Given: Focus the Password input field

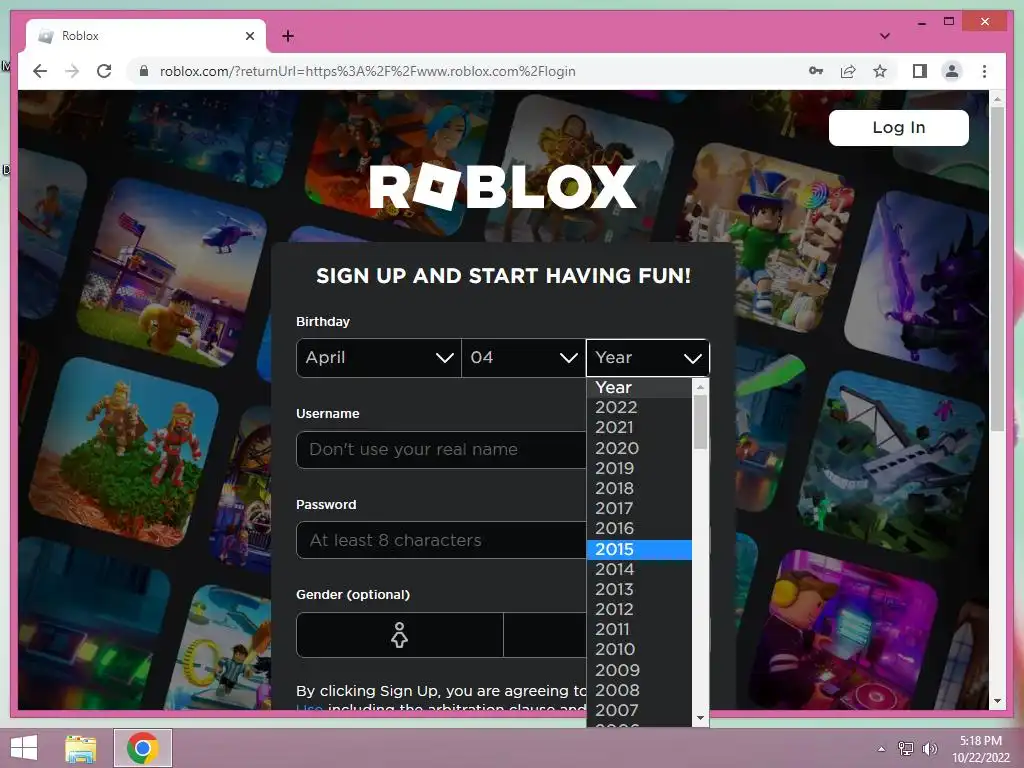Looking at the screenshot, I should click(x=441, y=540).
